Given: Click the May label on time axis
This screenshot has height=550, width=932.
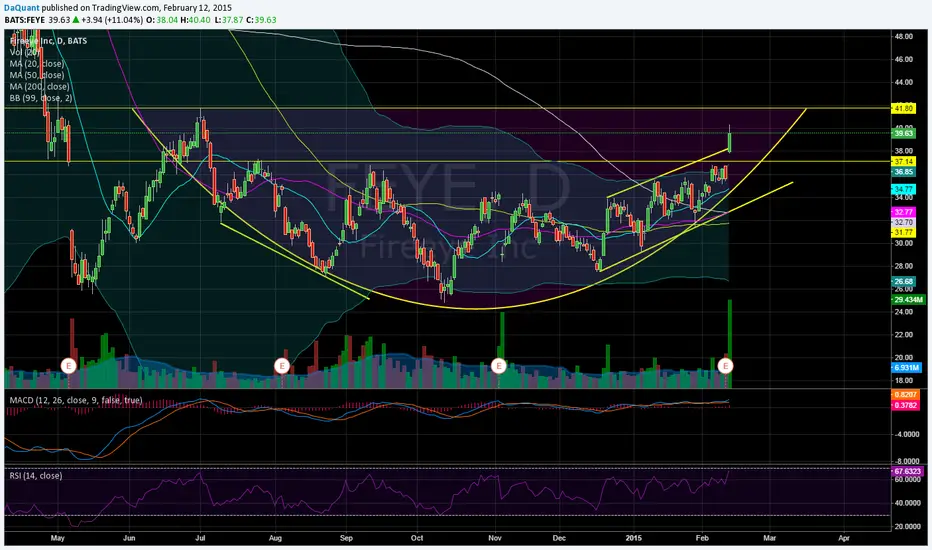Looking at the screenshot, I should [x=58, y=538].
